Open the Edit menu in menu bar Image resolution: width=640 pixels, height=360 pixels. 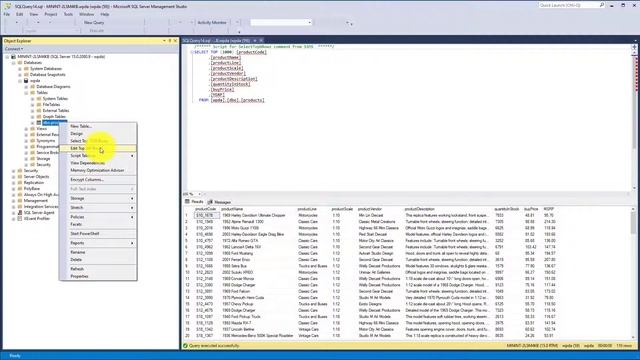pyautogui.click(x=20, y=14)
